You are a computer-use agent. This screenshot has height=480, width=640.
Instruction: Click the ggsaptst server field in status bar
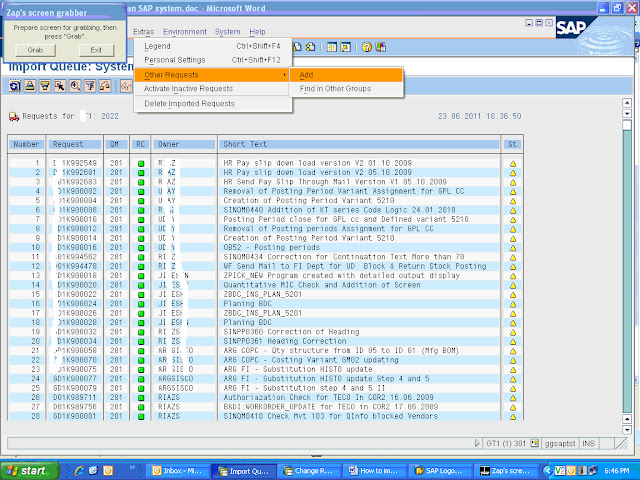tap(560, 443)
